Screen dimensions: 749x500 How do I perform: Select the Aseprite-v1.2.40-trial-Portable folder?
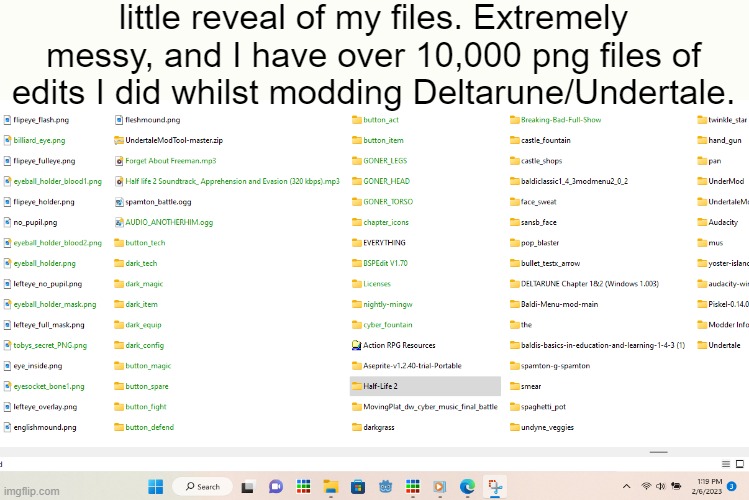(x=407, y=365)
